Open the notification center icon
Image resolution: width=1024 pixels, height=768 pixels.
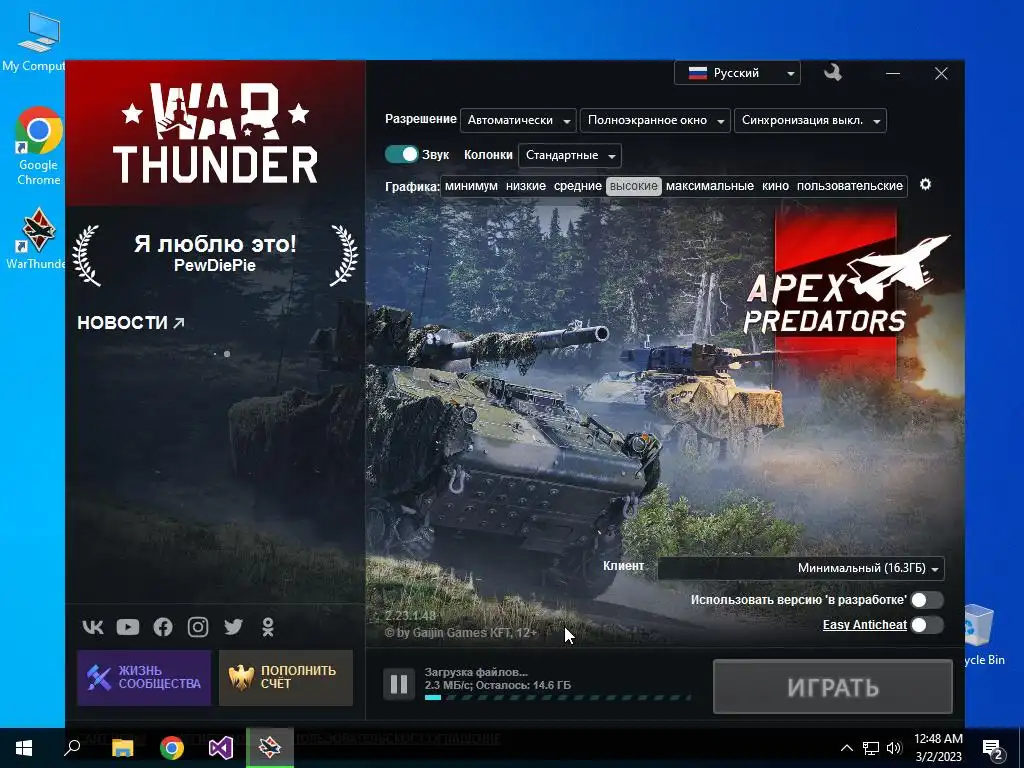click(x=993, y=748)
